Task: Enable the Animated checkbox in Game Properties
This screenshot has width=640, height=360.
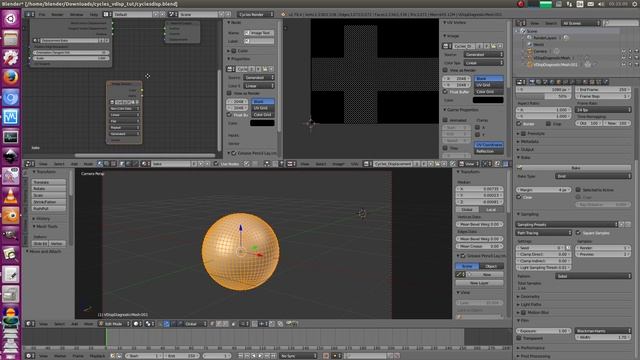Action: [x=445, y=120]
